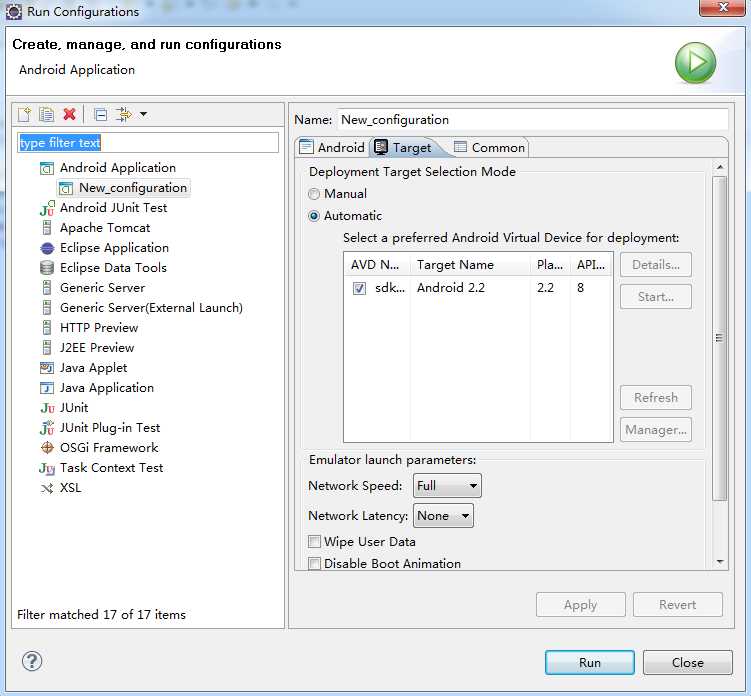
Task: Click the Android JUnit Test icon
Action: coord(46,208)
